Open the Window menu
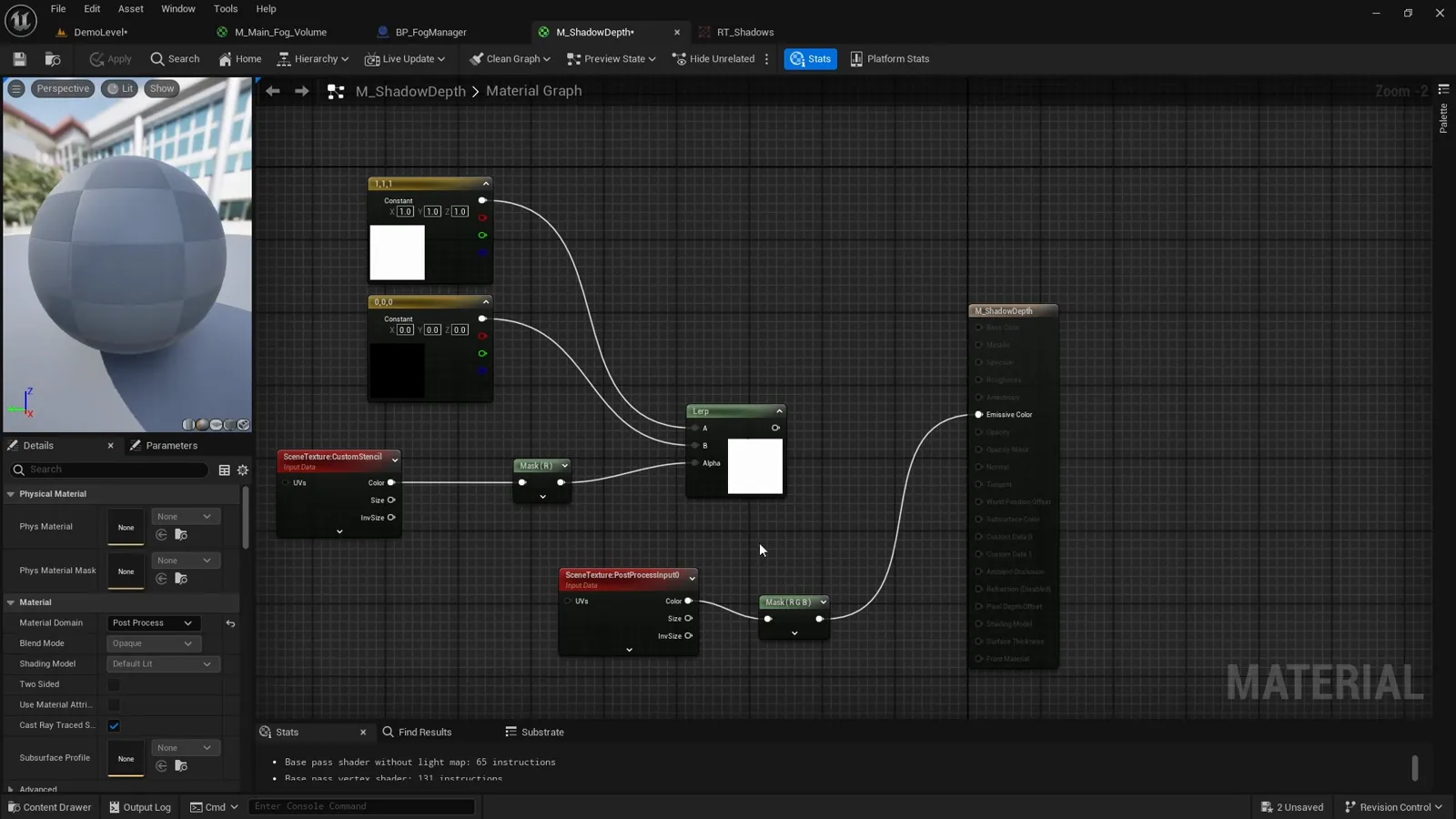Viewport: 1456px width, 819px height. point(178,9)
